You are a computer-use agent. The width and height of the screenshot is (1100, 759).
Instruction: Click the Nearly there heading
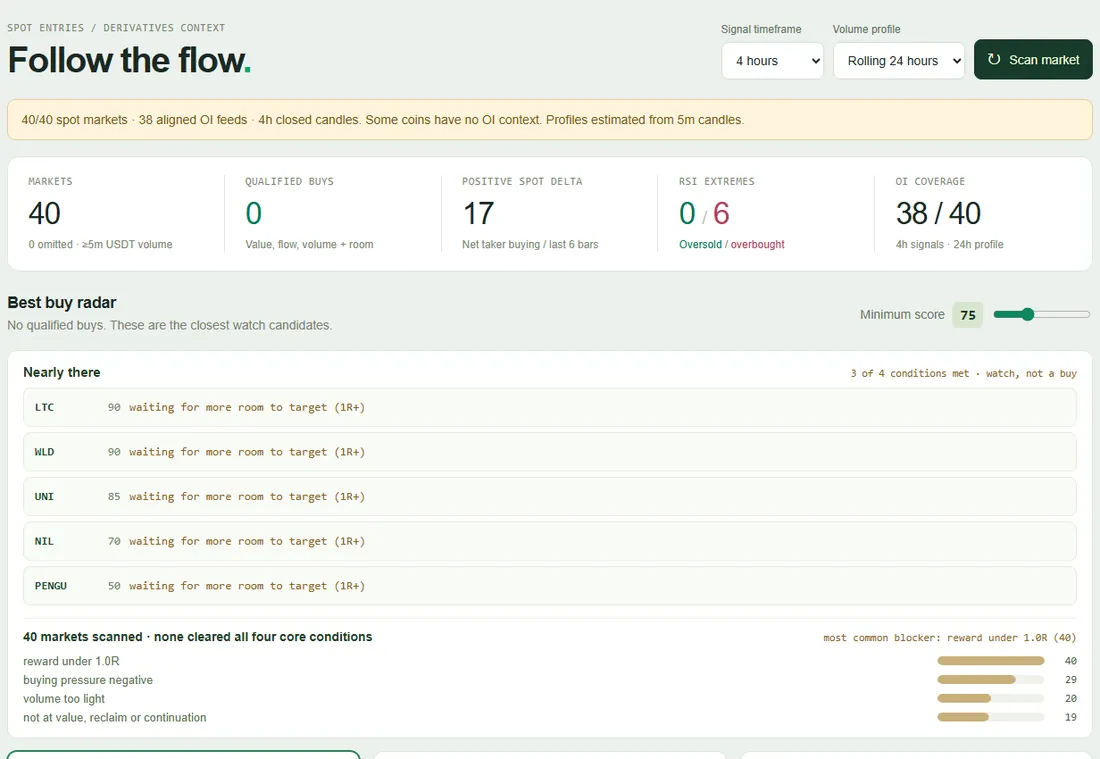coord(62,372)
